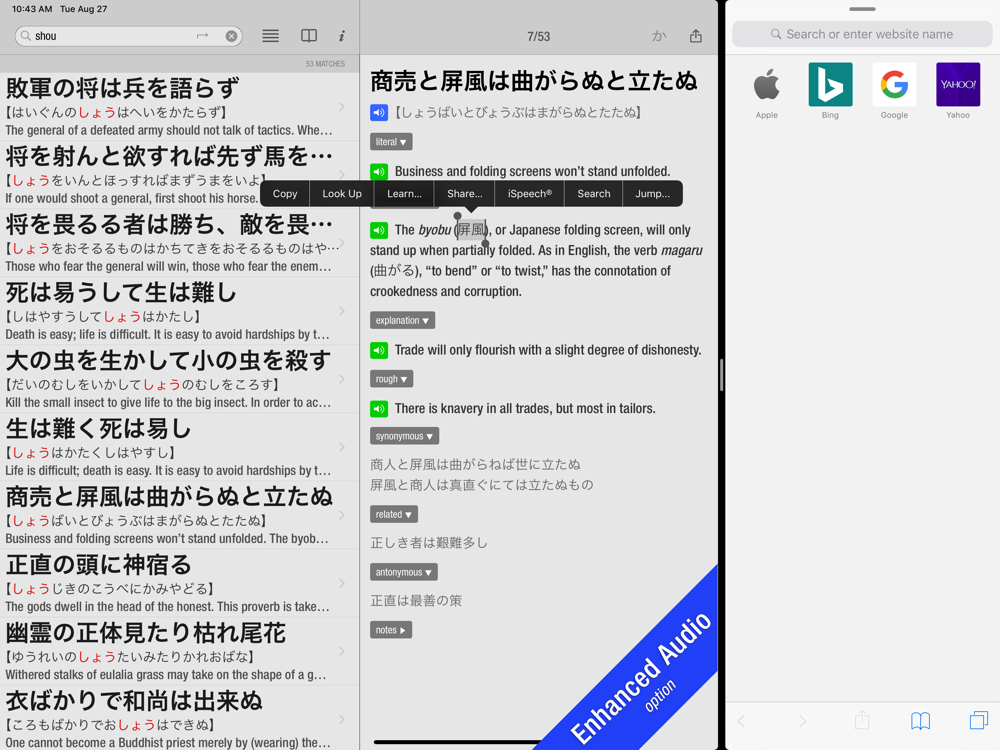This screenshot has height=750, width=1000.
Task: Collapse the literal section
Action: 391,142
